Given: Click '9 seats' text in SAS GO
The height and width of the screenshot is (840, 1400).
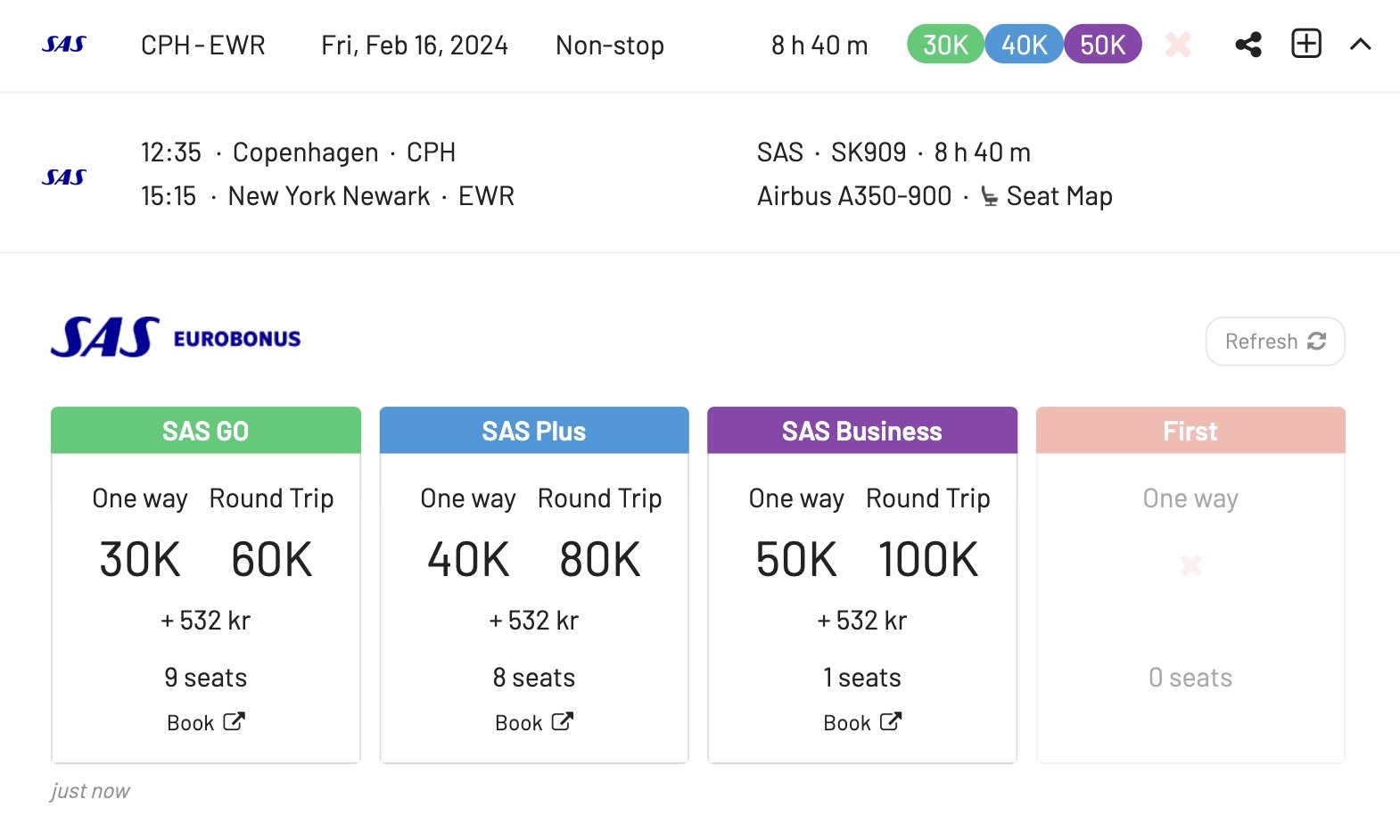Looking at the screenshot, I should pos(206,678).
